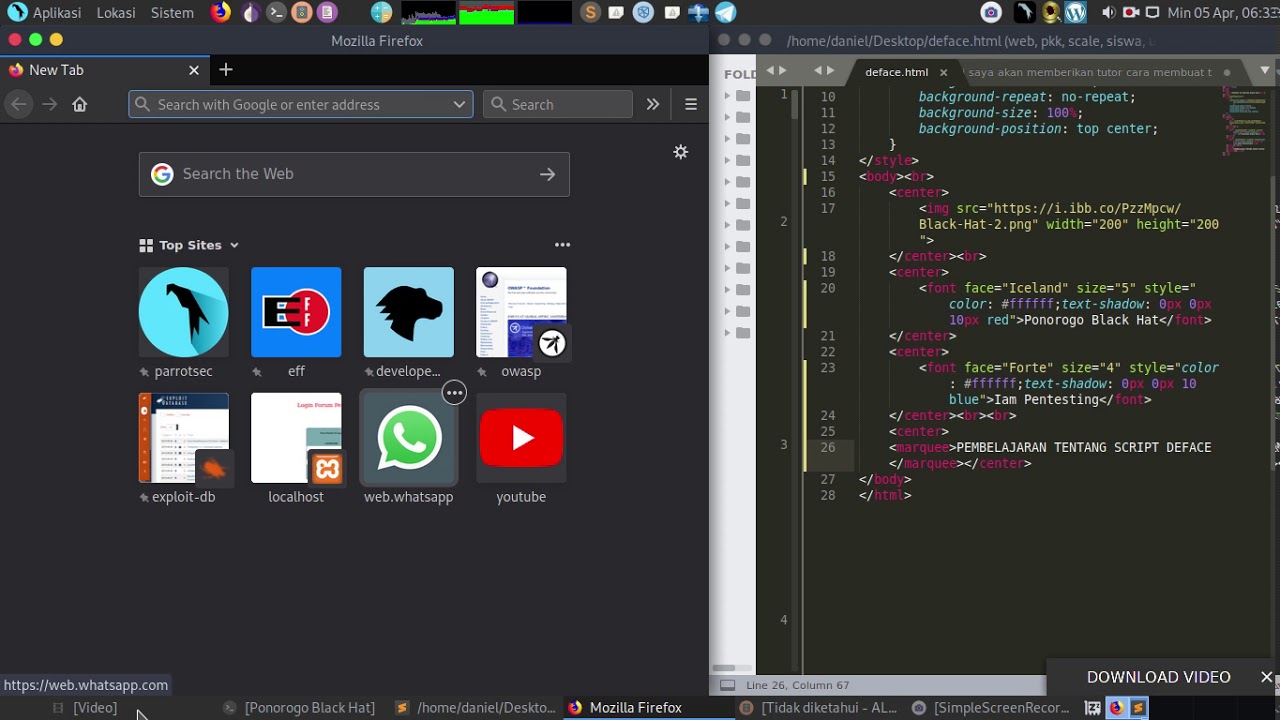
Task: Focus the Firefox address bar
Action: [300, 104]
